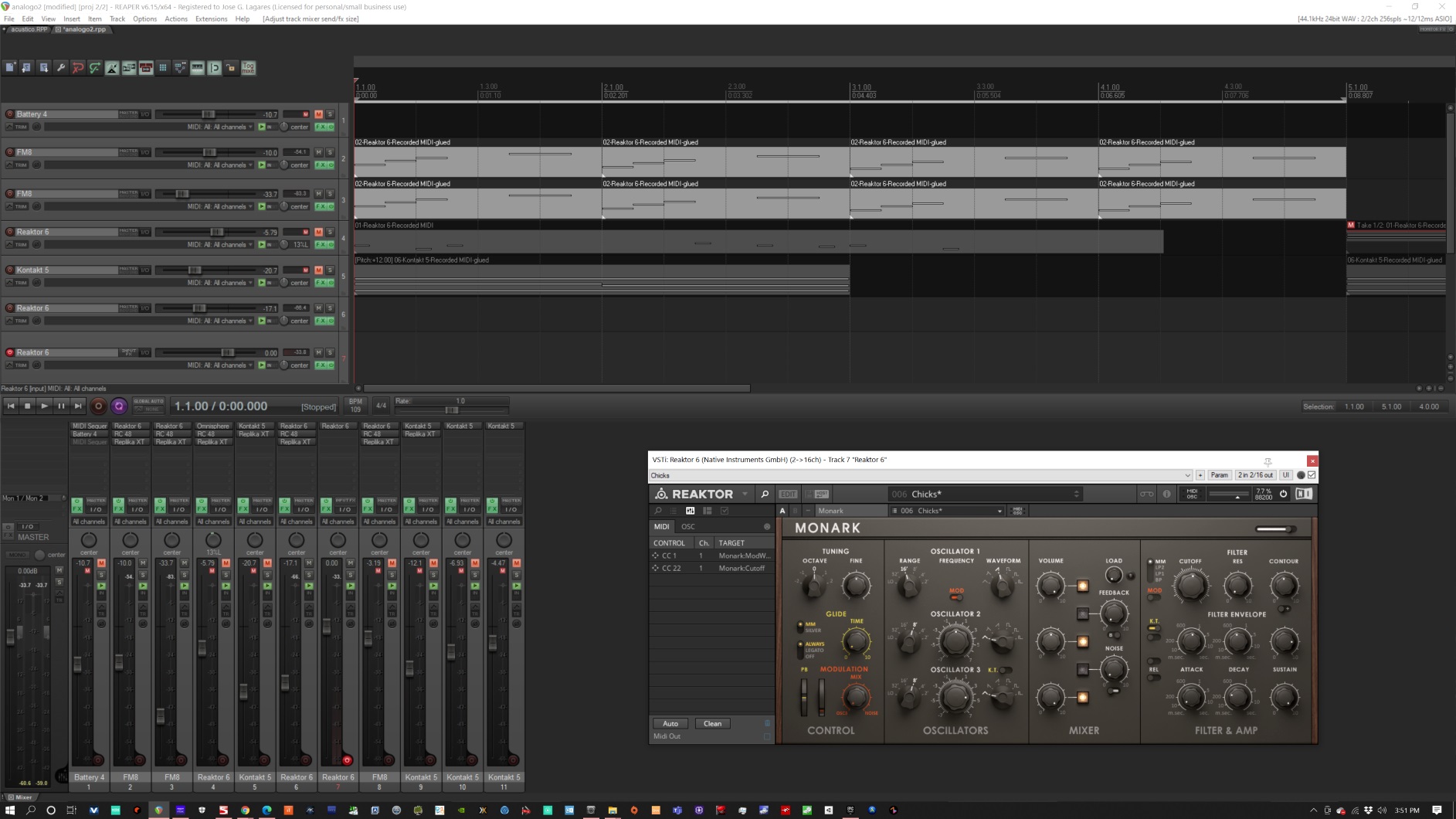Click the Monark Cutoff filter knob
The image size is (1456, 819).
[1190, 586]
